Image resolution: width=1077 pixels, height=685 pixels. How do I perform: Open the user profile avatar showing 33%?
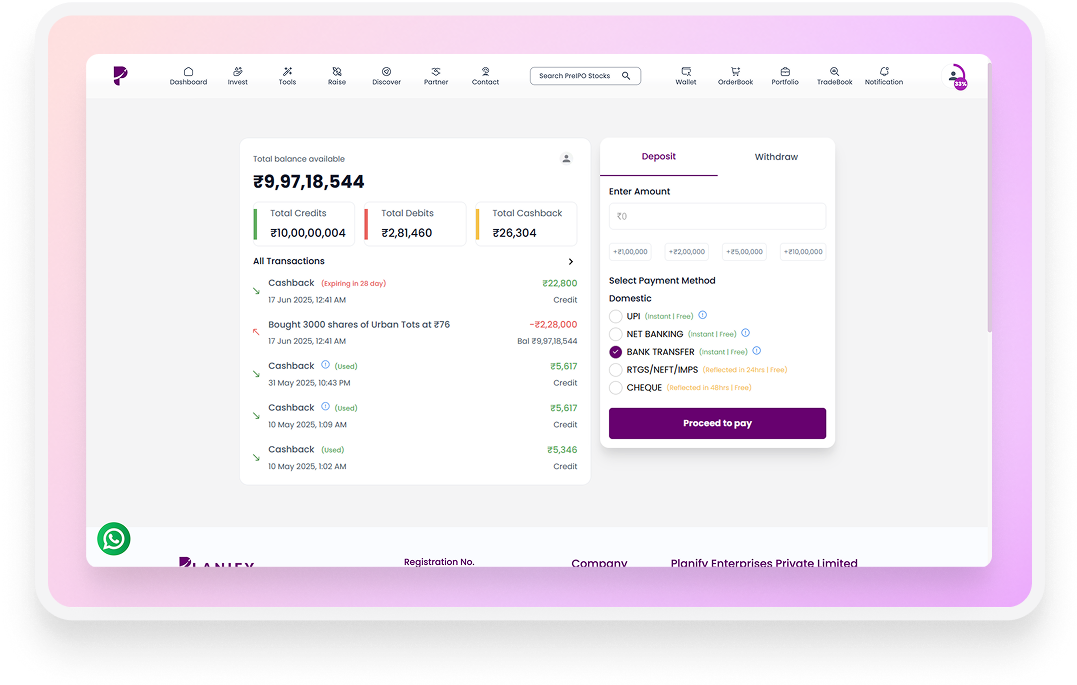coord(955,76)
